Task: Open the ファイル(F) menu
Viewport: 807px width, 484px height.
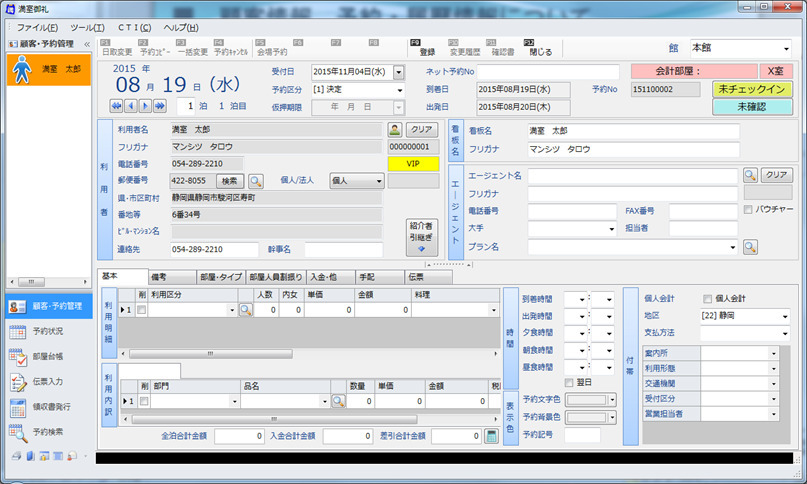Action: 37,28
